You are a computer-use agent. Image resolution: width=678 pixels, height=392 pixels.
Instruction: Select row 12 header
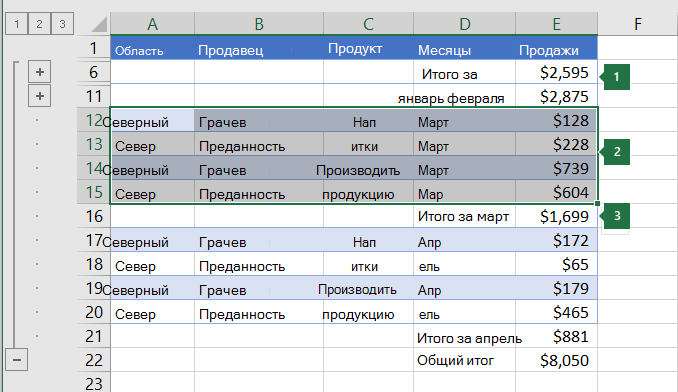[94, 120]
